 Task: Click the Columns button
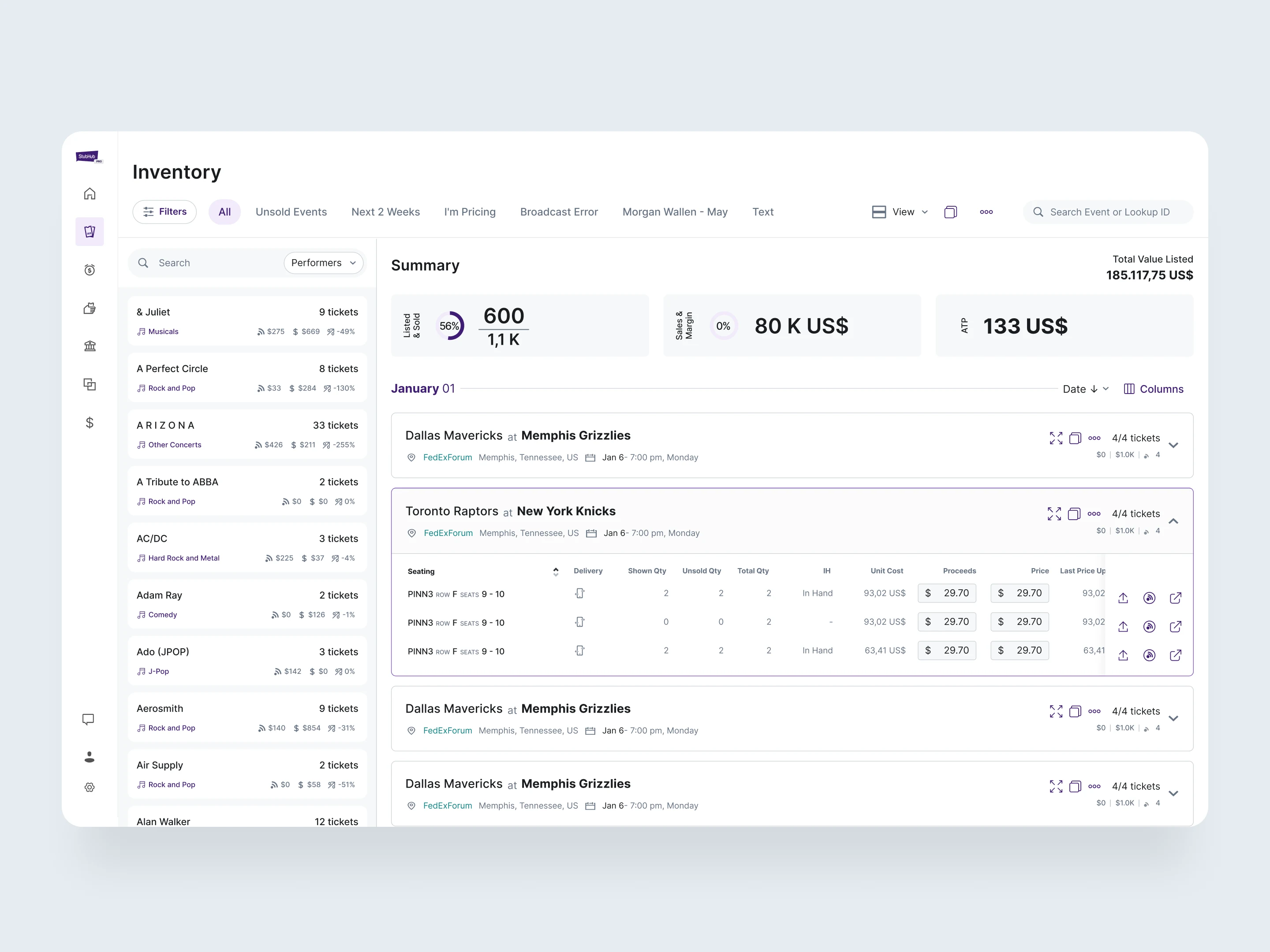(1154, 389)
